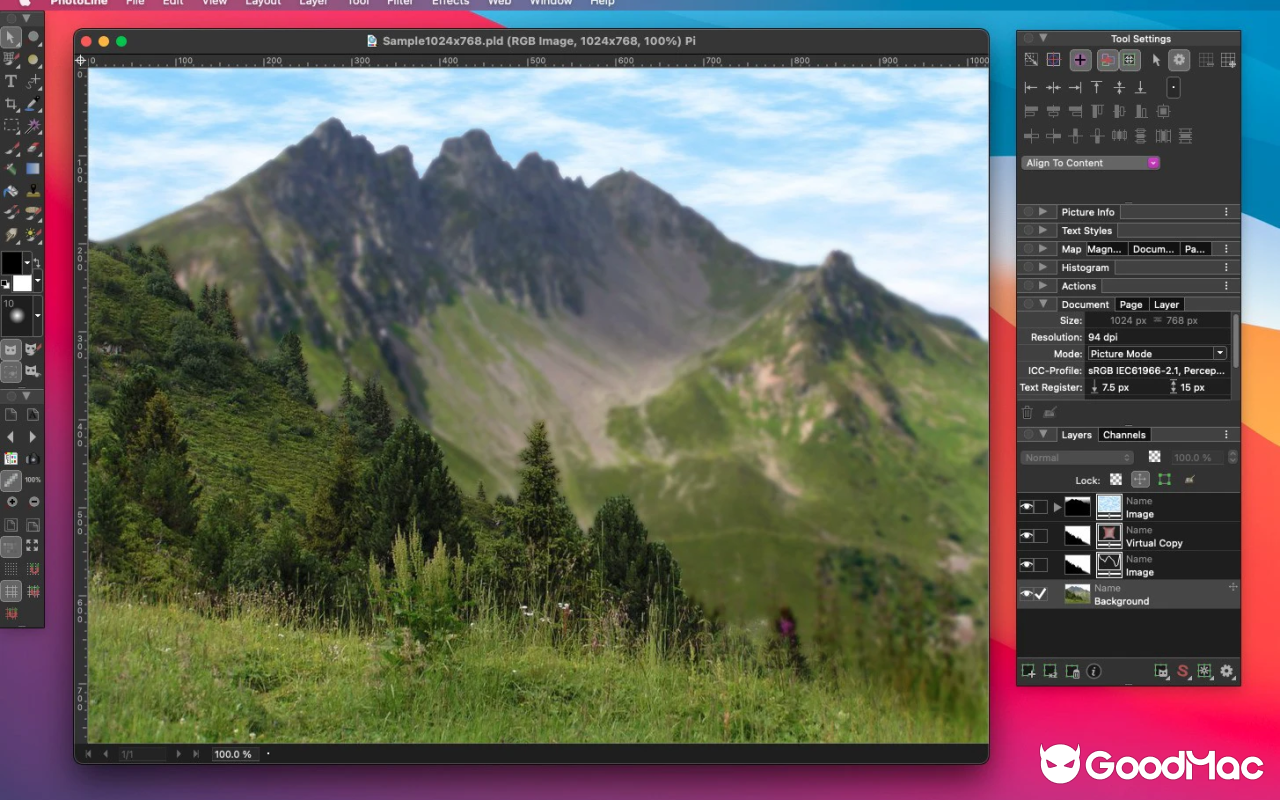The height and width of the screenshot is (800, 1280).
Task: Select the Text tool in the toolbar
Action: pos(10,82)
